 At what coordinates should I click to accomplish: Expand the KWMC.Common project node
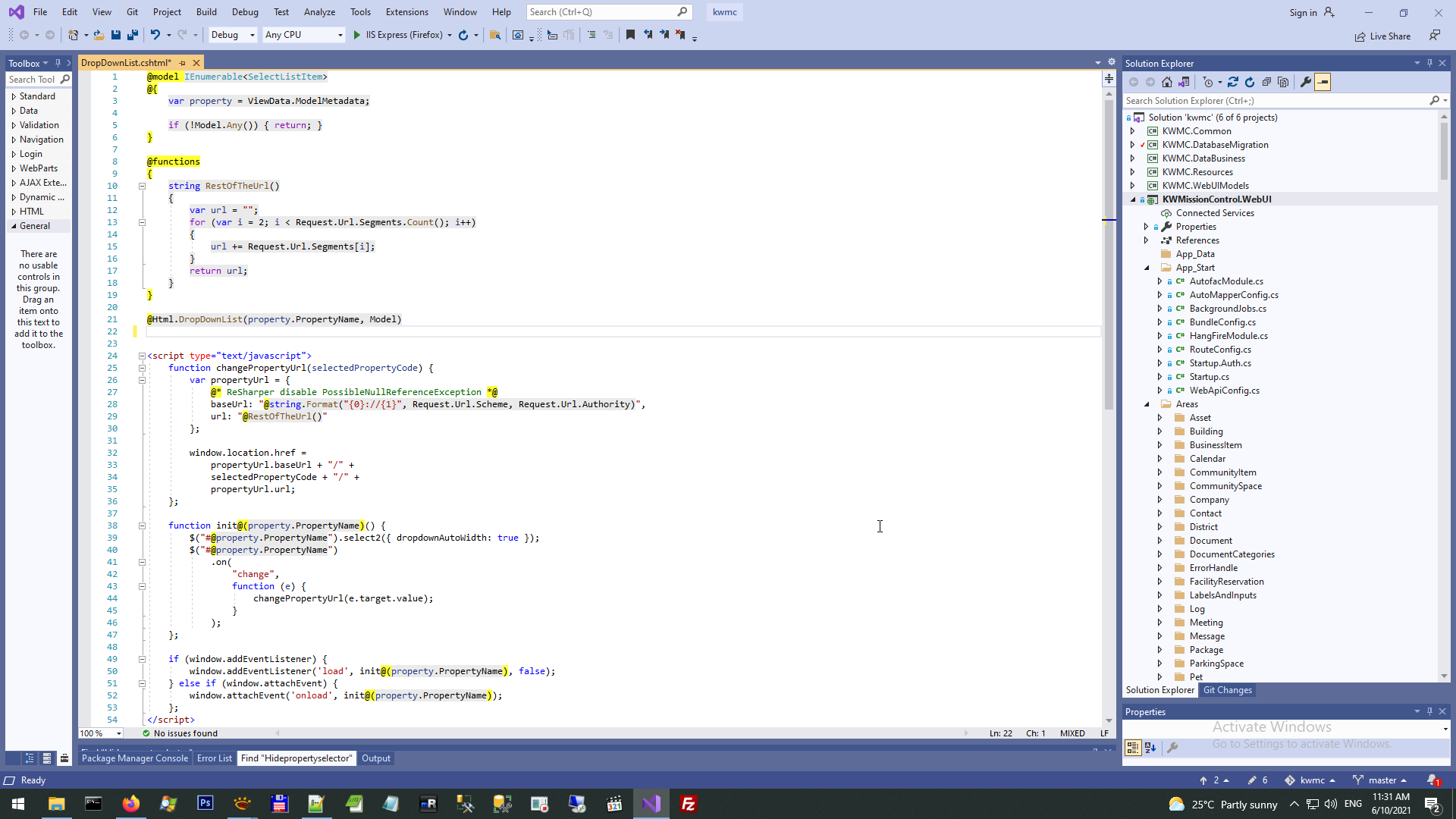pos(1133,131)
